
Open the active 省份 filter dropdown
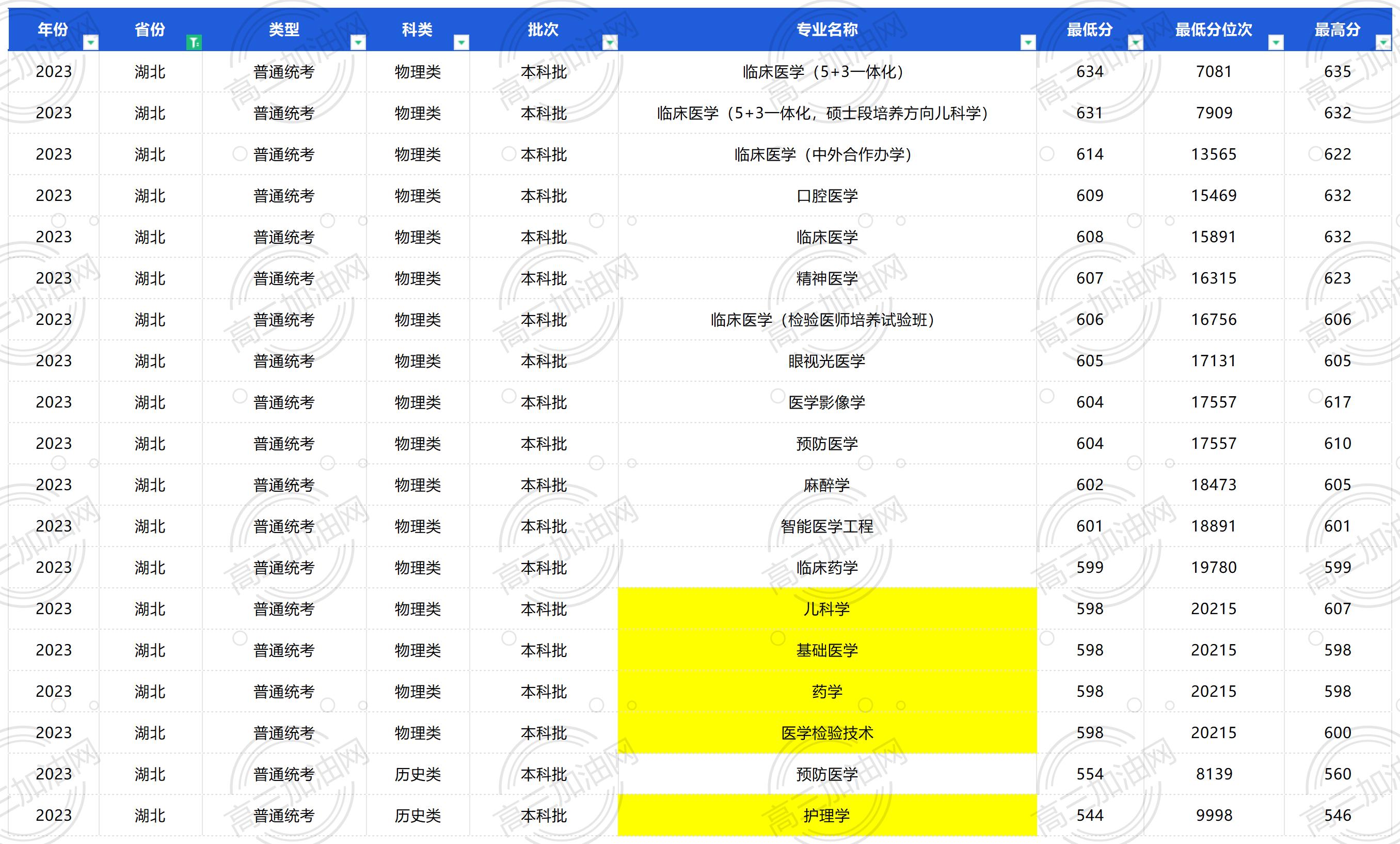[194, 43]
